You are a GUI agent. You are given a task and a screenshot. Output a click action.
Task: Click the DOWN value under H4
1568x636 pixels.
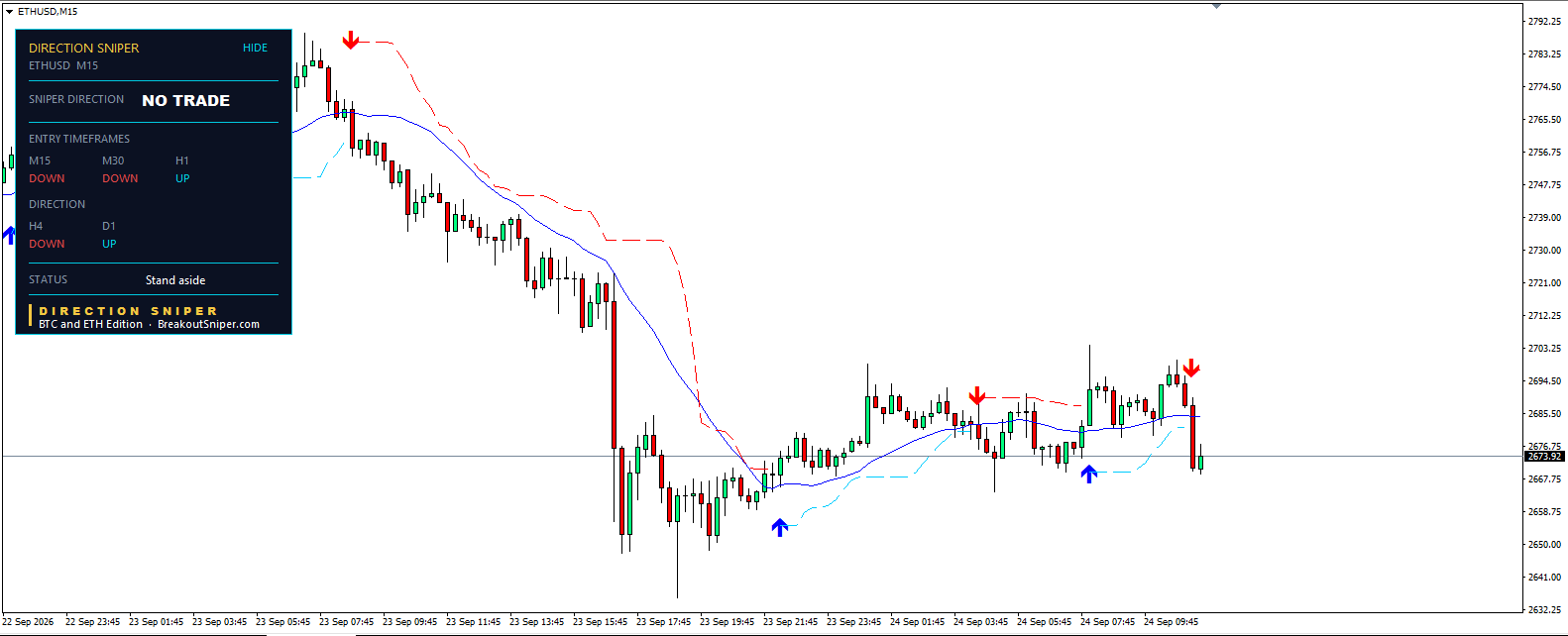click(x=47, y=244)
